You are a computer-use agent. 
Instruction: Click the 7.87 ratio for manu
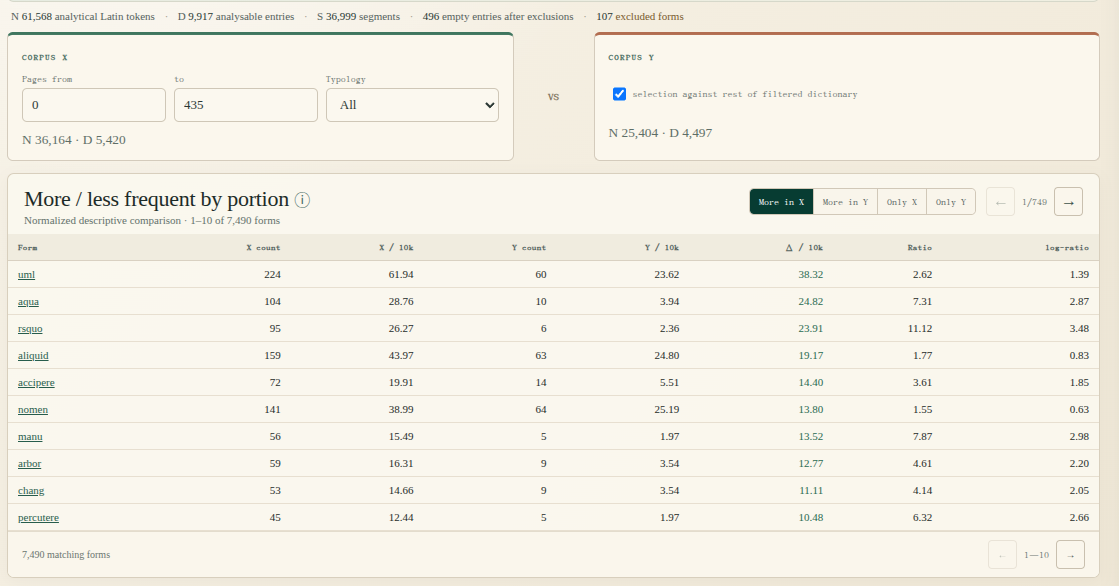[x=922, y=437]
